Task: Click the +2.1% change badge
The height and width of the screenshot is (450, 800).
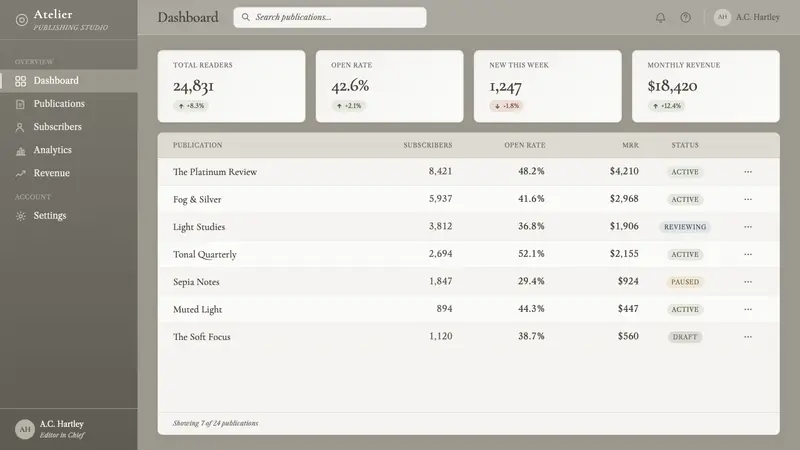Action: point(348,106)
